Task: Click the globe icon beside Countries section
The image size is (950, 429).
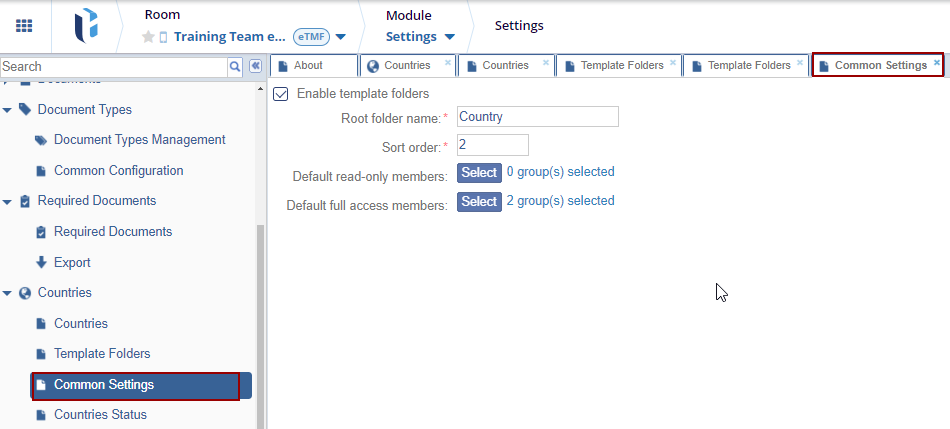Action: tap(25, 293)
